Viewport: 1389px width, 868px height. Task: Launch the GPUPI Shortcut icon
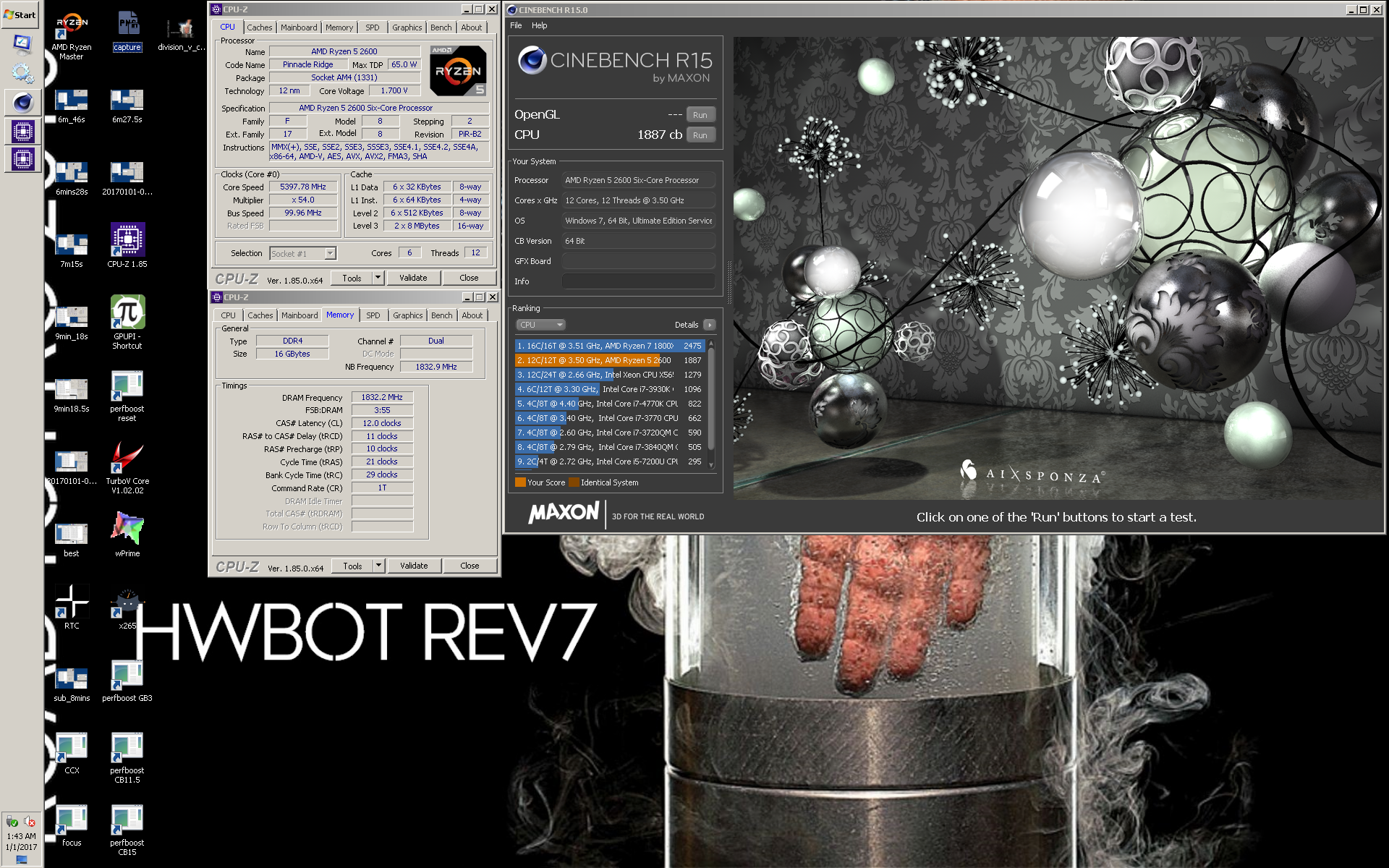127,323
